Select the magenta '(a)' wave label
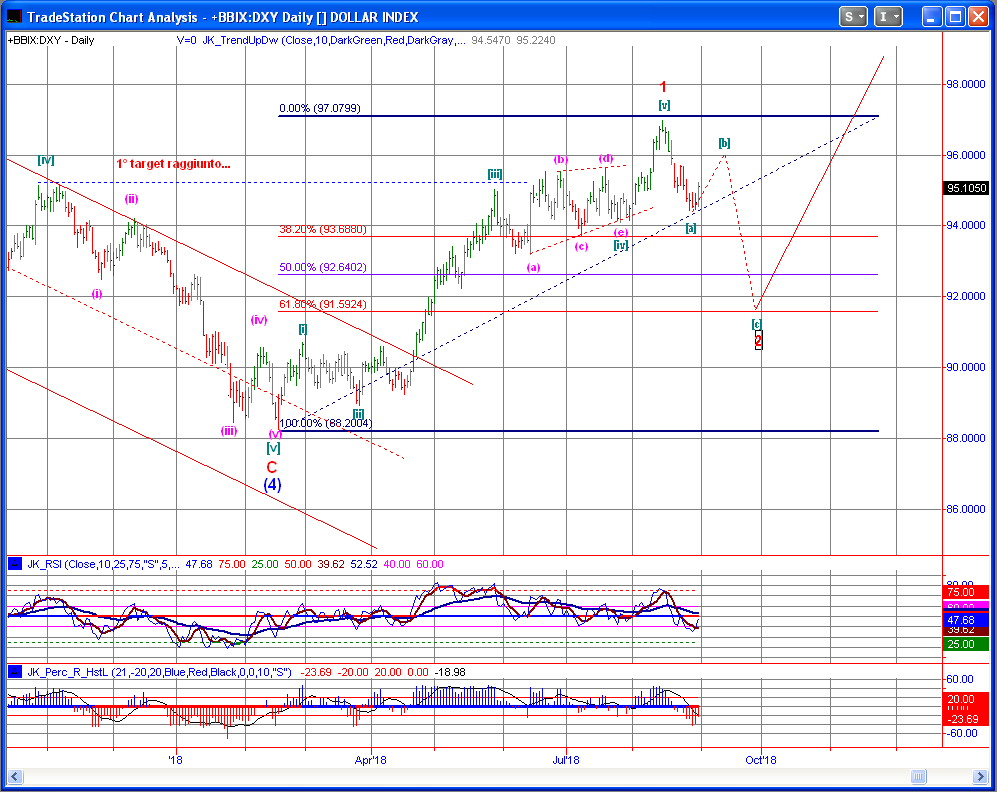997x792 pixels. tap(533, 267)
